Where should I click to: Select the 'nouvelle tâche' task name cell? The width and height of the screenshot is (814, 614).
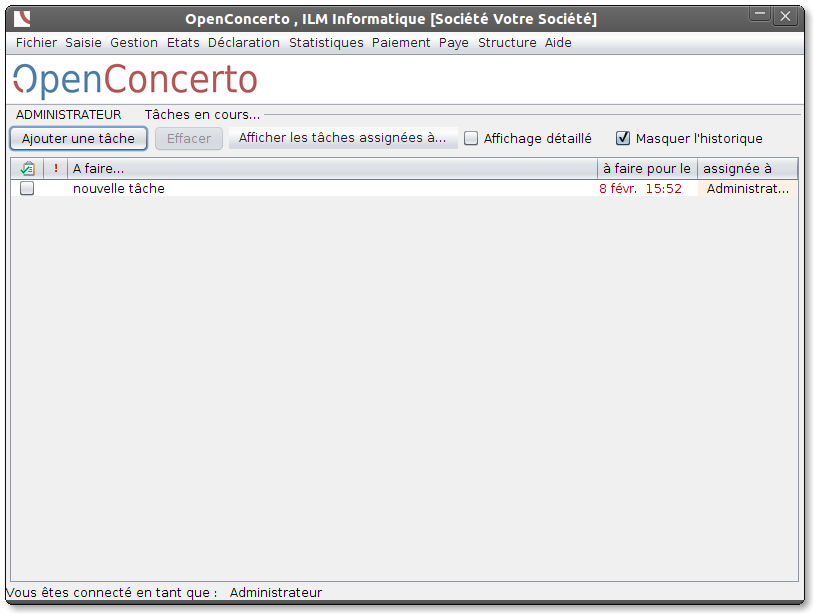[x=332, y=188]
